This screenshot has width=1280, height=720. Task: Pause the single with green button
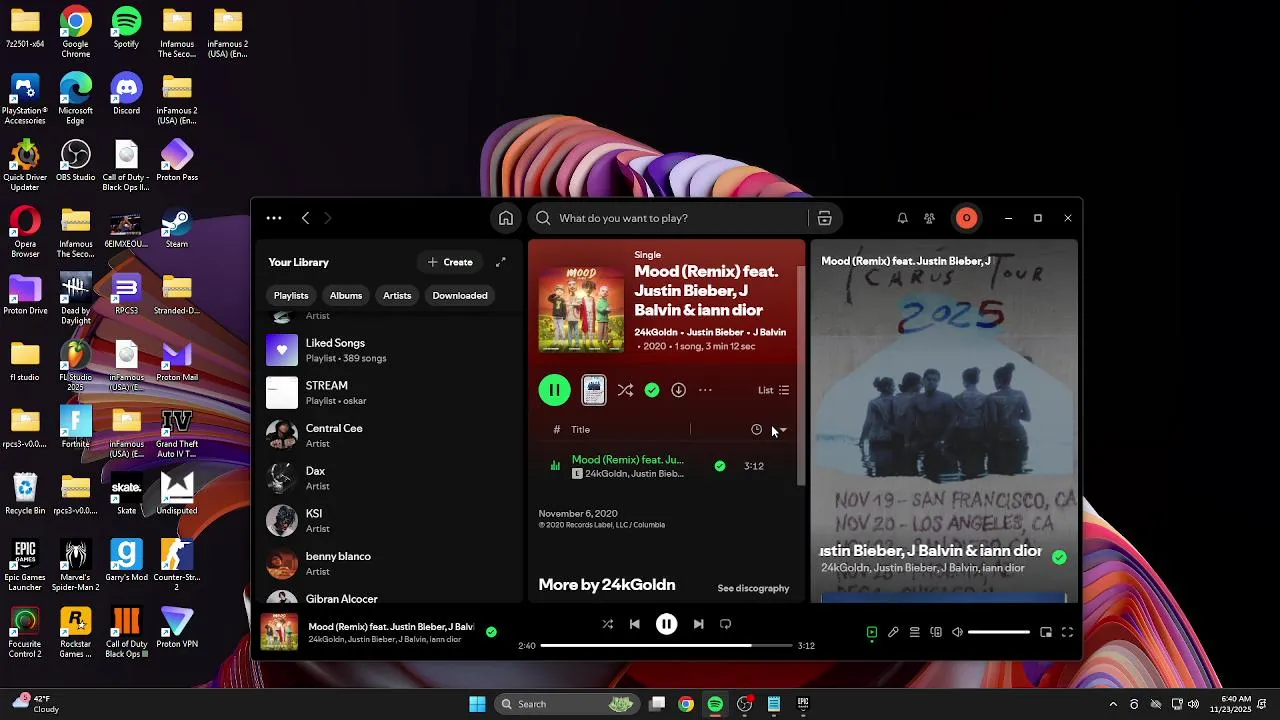point(554,390)
